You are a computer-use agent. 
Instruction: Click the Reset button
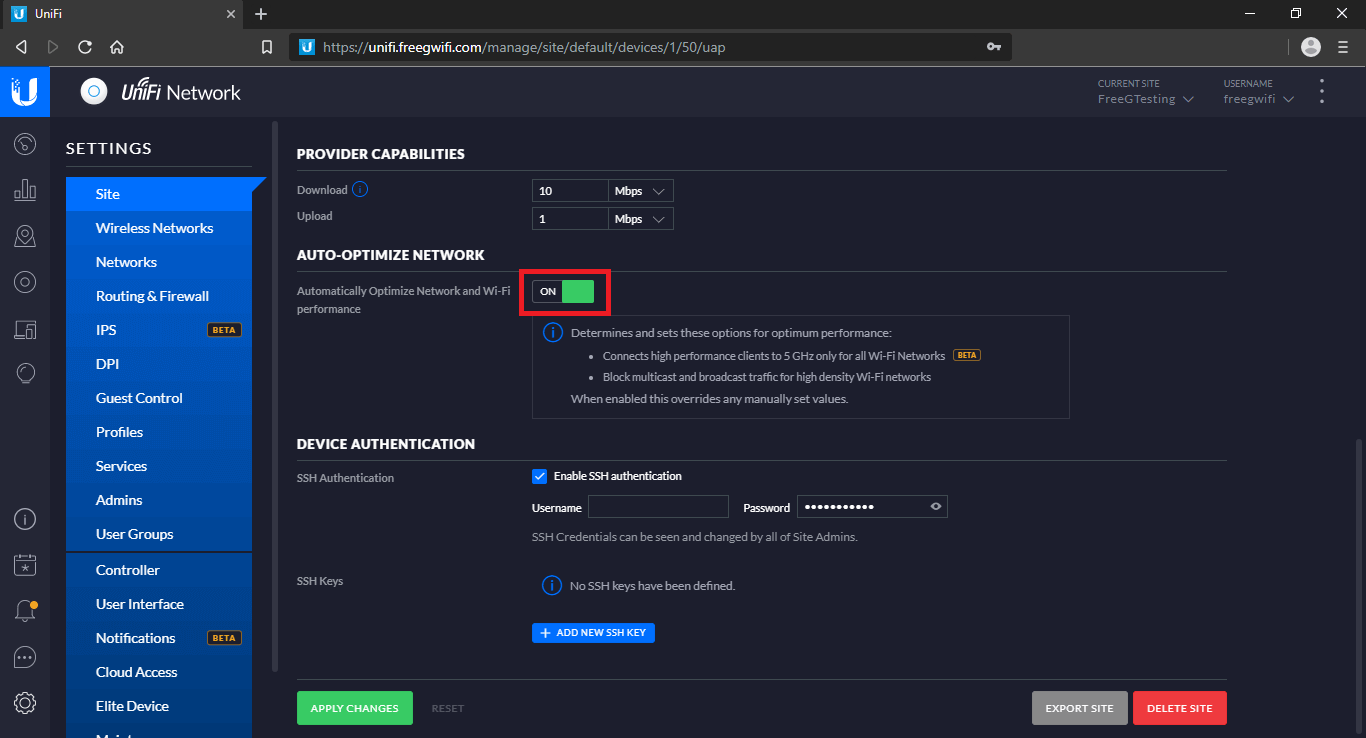[448, 708]
